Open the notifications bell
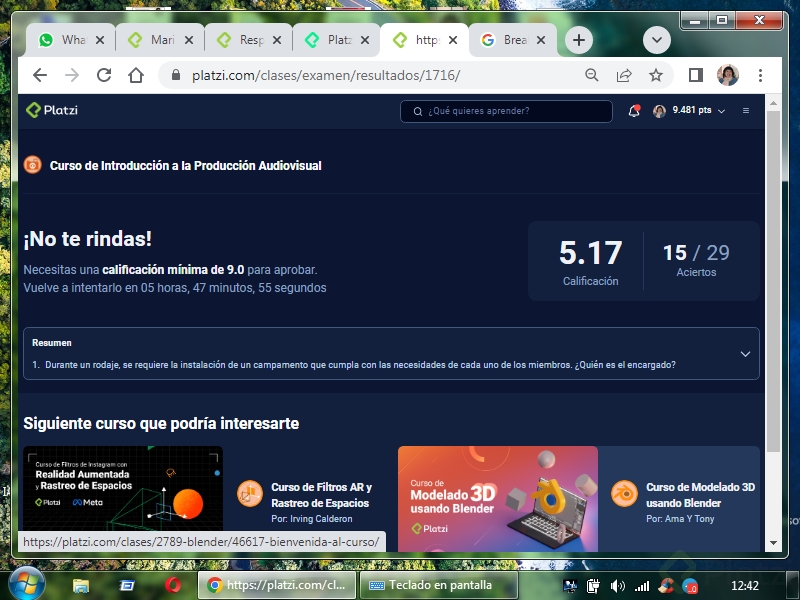This screenshot has height=600, width=800. click(x=634, y=111)
